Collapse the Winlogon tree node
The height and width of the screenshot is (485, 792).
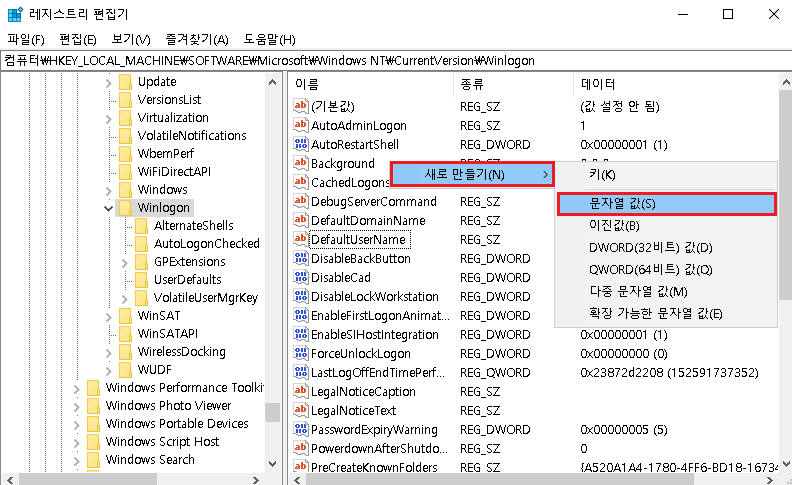(x=109, y=208)
